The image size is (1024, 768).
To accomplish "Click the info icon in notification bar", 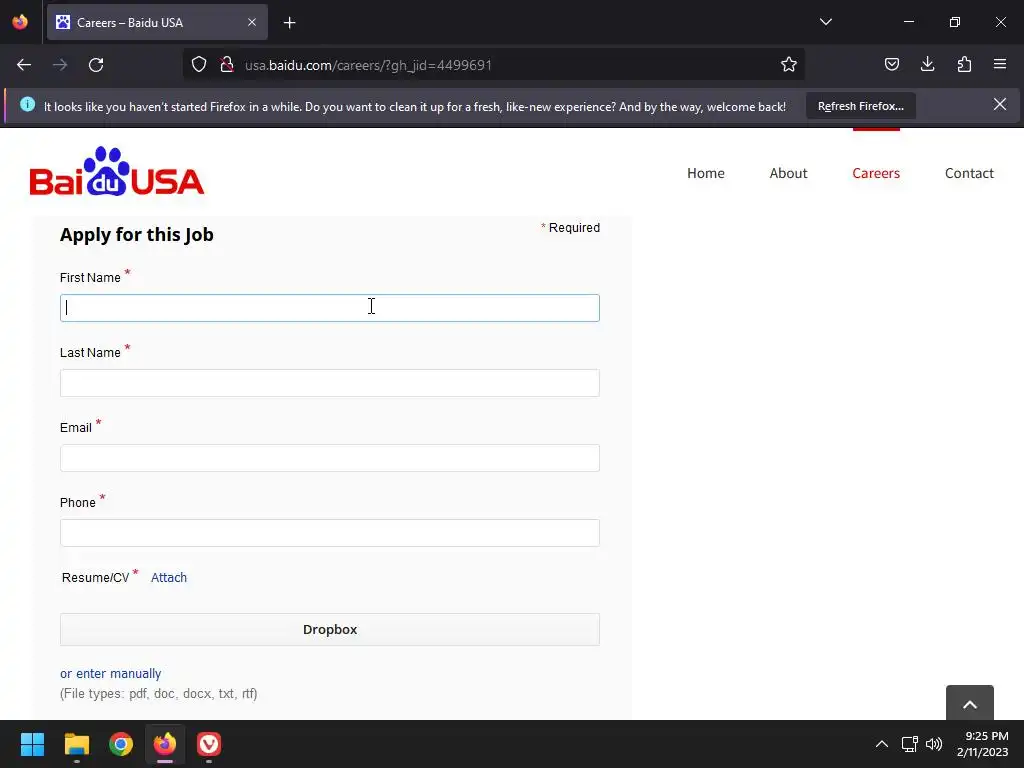I will coord(27,104).
